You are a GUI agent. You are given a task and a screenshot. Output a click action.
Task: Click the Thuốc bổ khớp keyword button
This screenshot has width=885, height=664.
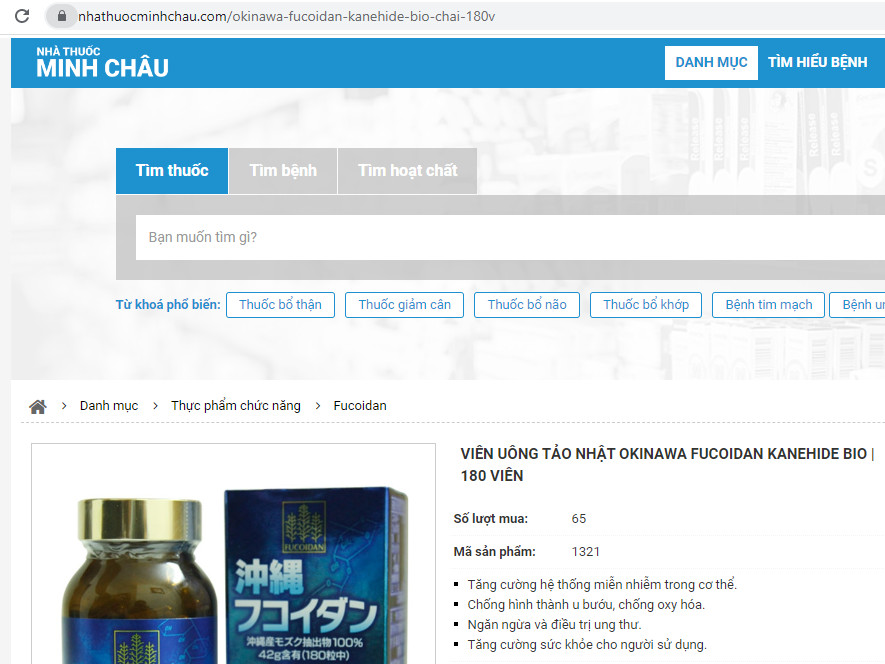[x=646, y=305]
